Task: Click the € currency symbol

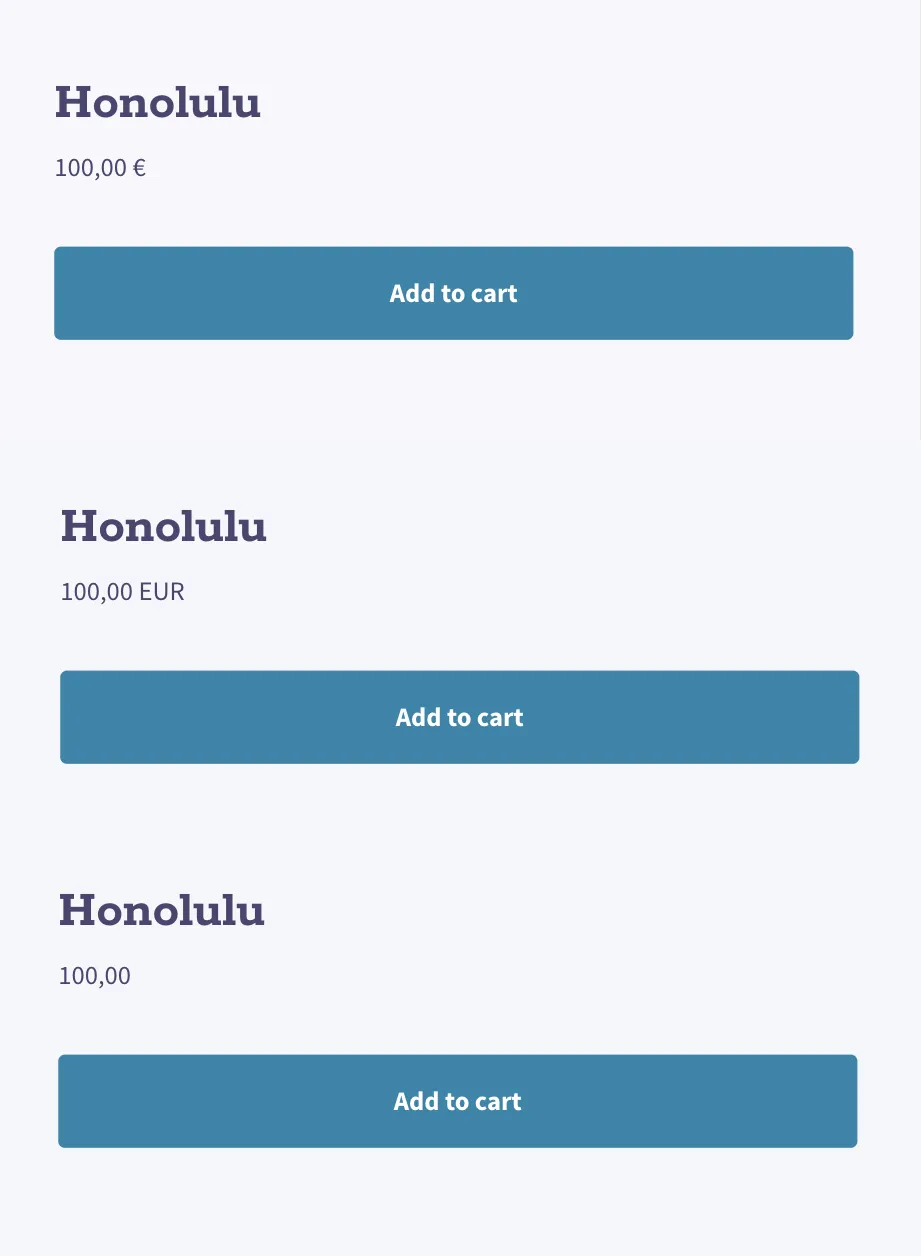Action: (x=139, y=168)
